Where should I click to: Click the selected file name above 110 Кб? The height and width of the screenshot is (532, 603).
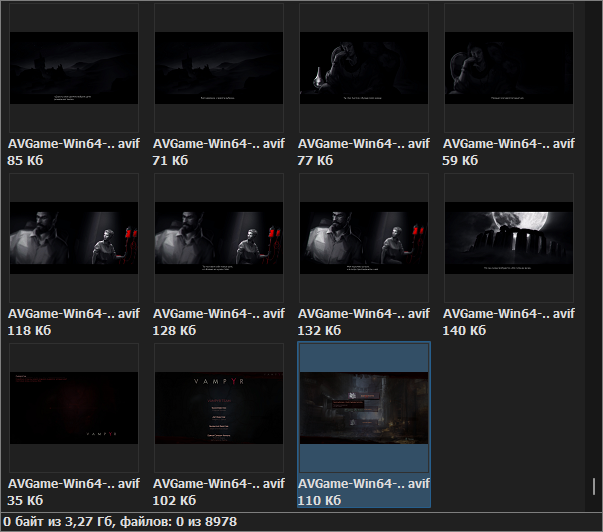[x=364, y=484]
